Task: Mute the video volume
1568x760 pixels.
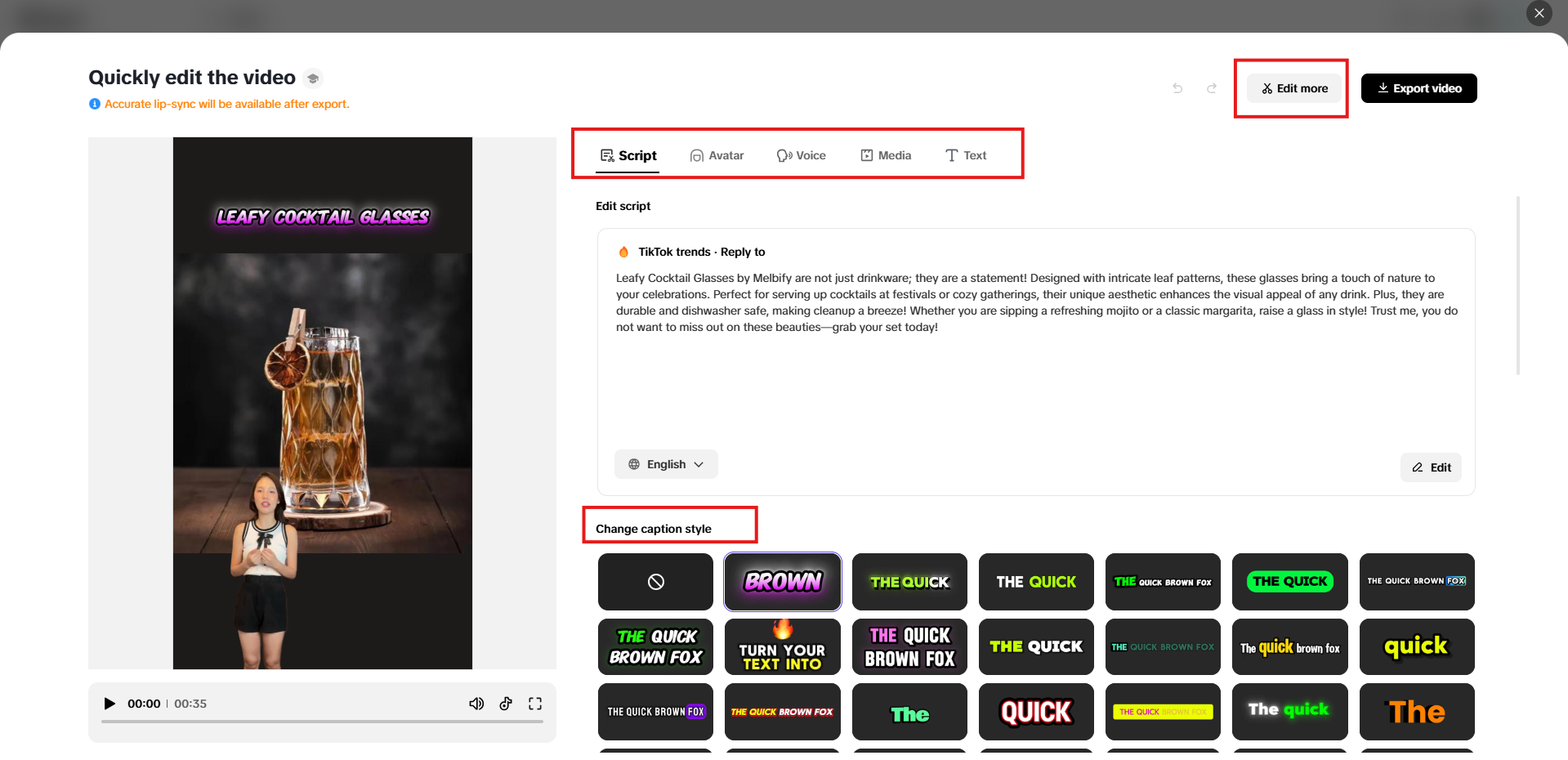Action: (x=476, y=704)
